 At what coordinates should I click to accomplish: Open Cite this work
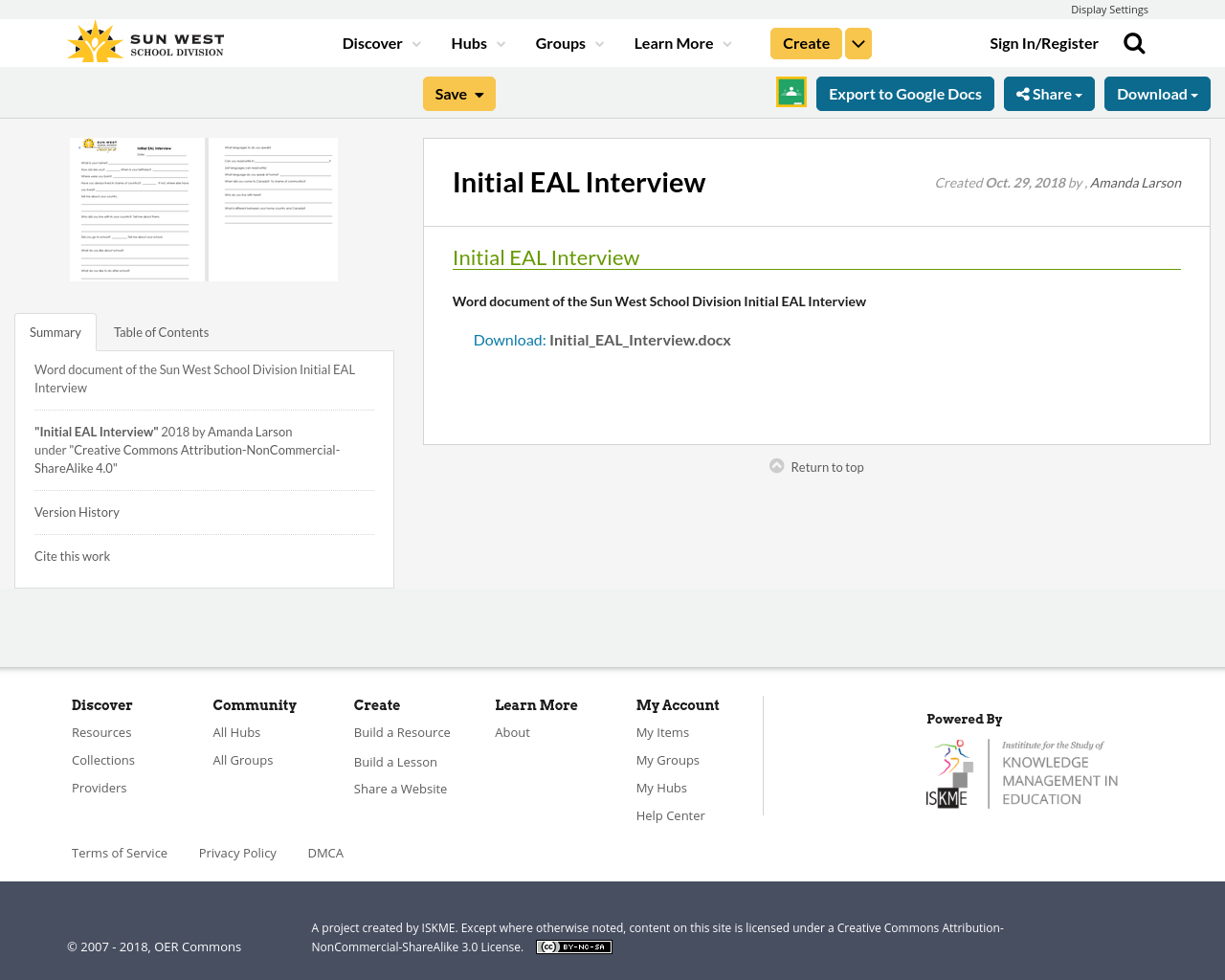coord(72,555)
